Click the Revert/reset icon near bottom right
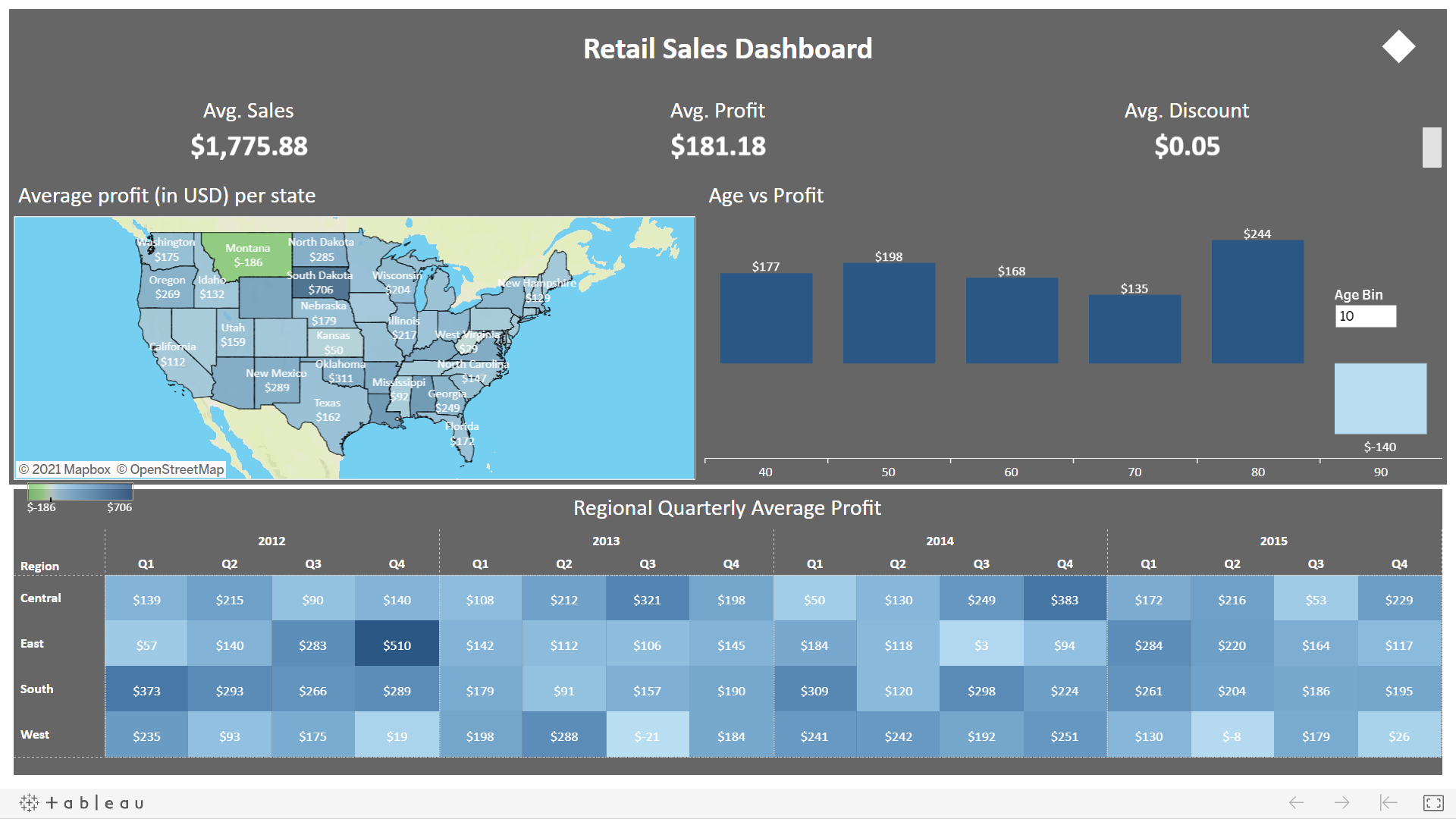Viewport: 1456px width, 819px height. point(1387,802)
